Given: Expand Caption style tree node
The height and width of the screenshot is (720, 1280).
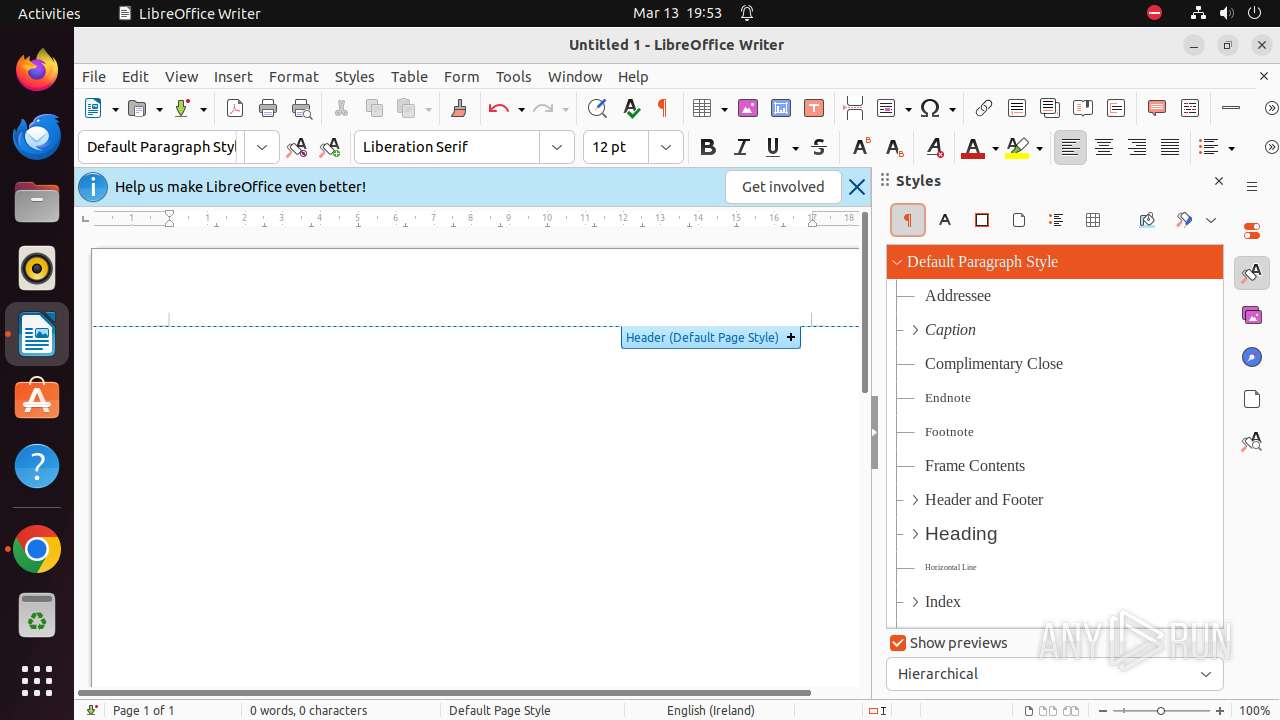Looking at the screenshot, I should pos(915,330).
